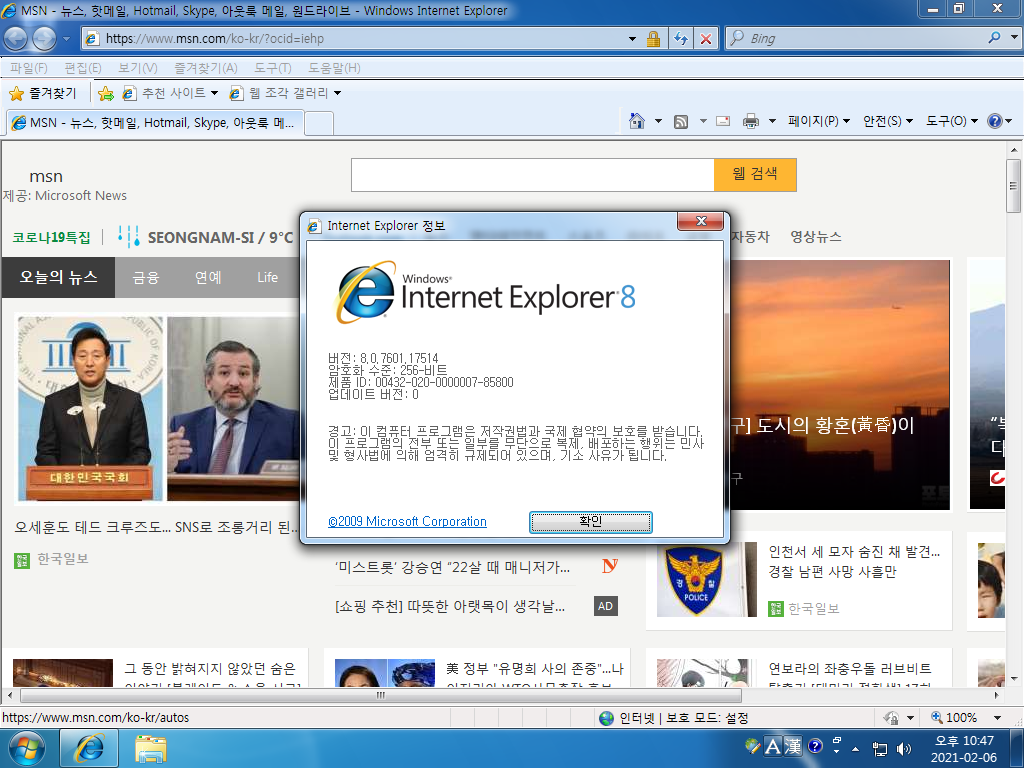1024x768 pixels.
Task: Click the vertical scrollbar thumb
Action: point(1014,185)
